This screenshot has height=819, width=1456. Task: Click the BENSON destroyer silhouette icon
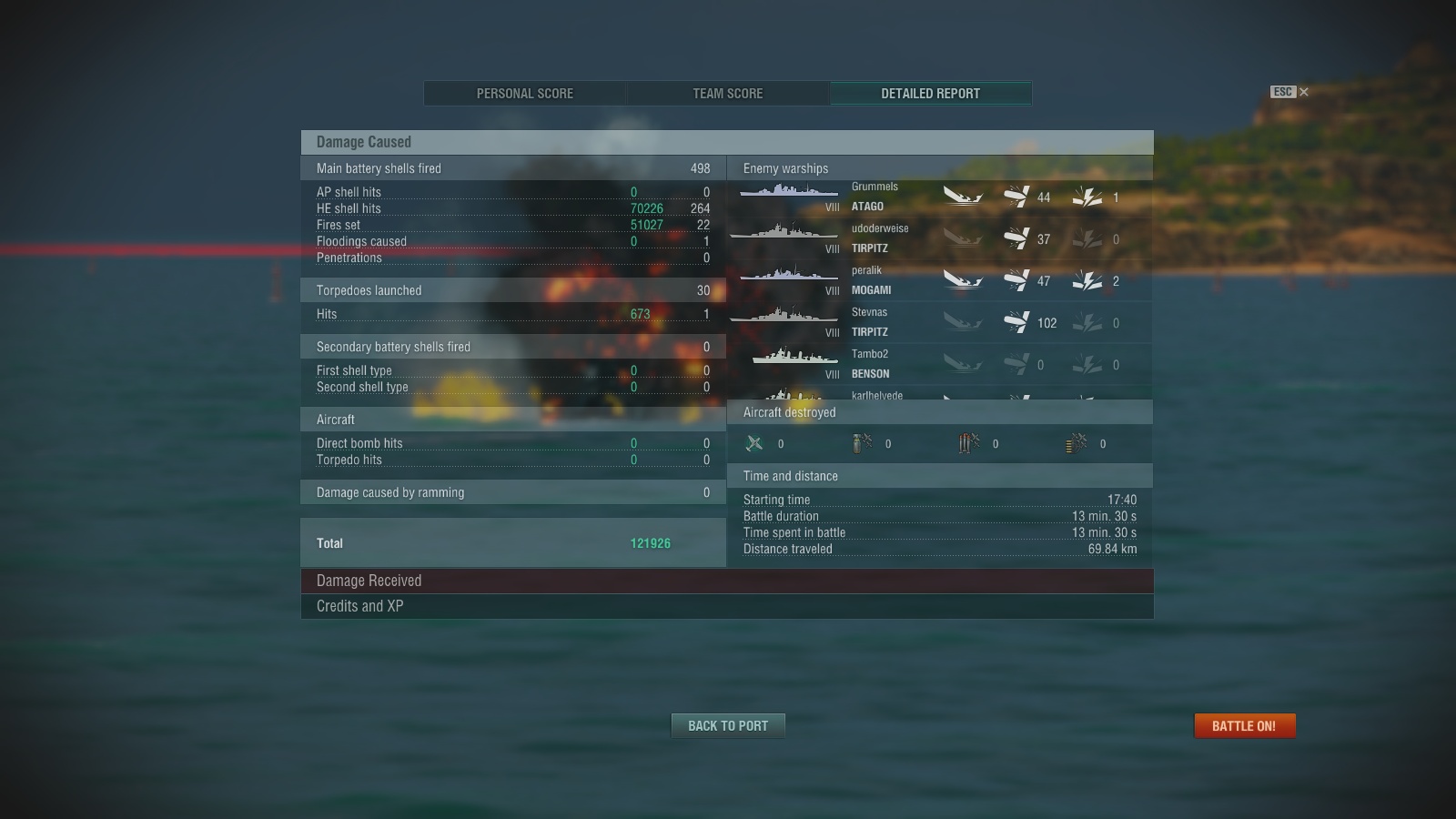pyautogui.click(x=795, y=357)
